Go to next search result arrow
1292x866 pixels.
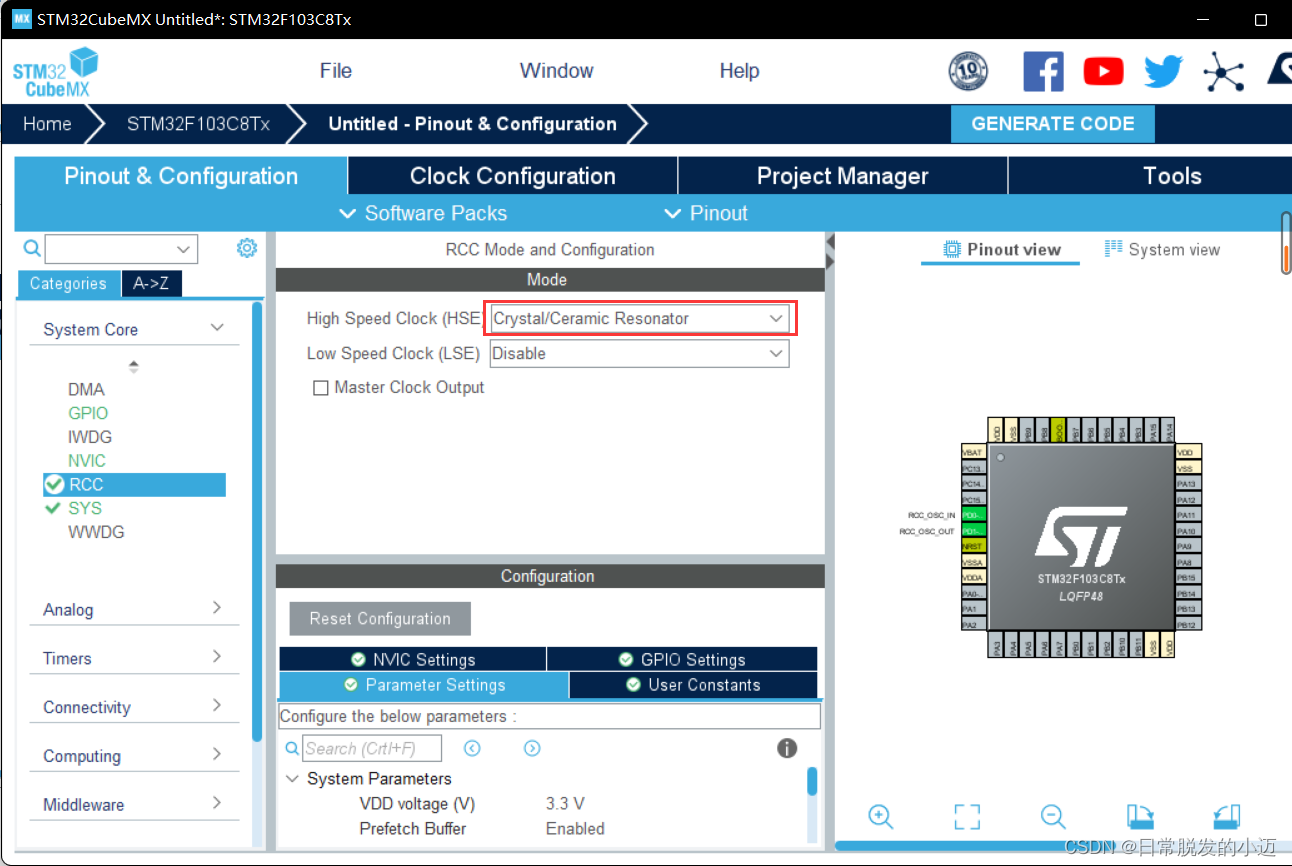pos(532,748)
